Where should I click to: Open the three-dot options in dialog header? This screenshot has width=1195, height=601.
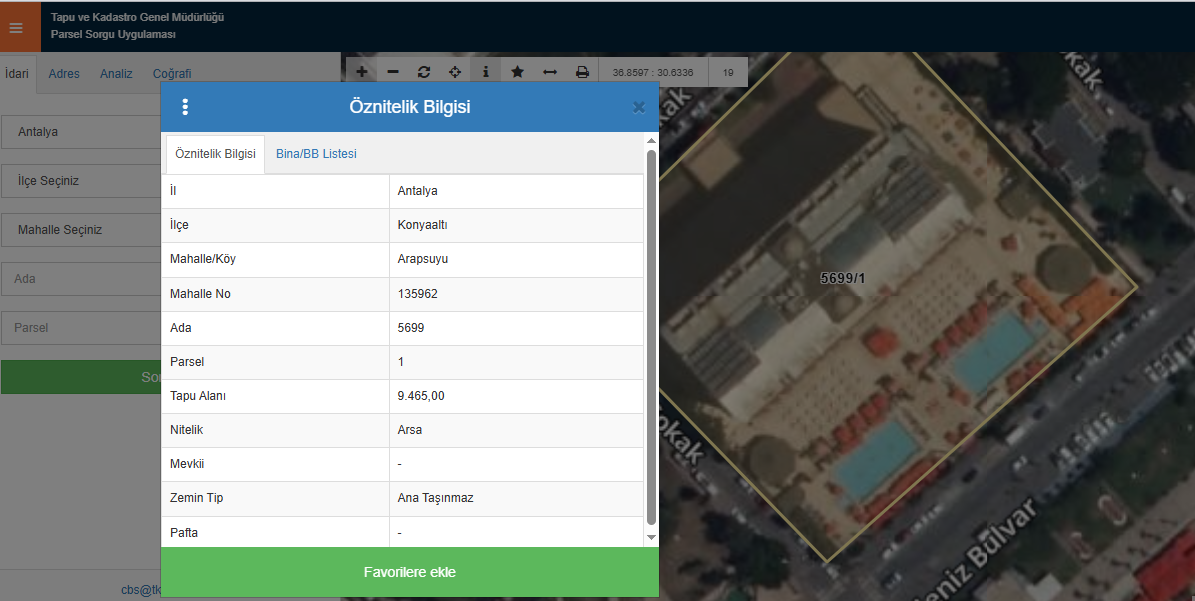coord(185,107)
